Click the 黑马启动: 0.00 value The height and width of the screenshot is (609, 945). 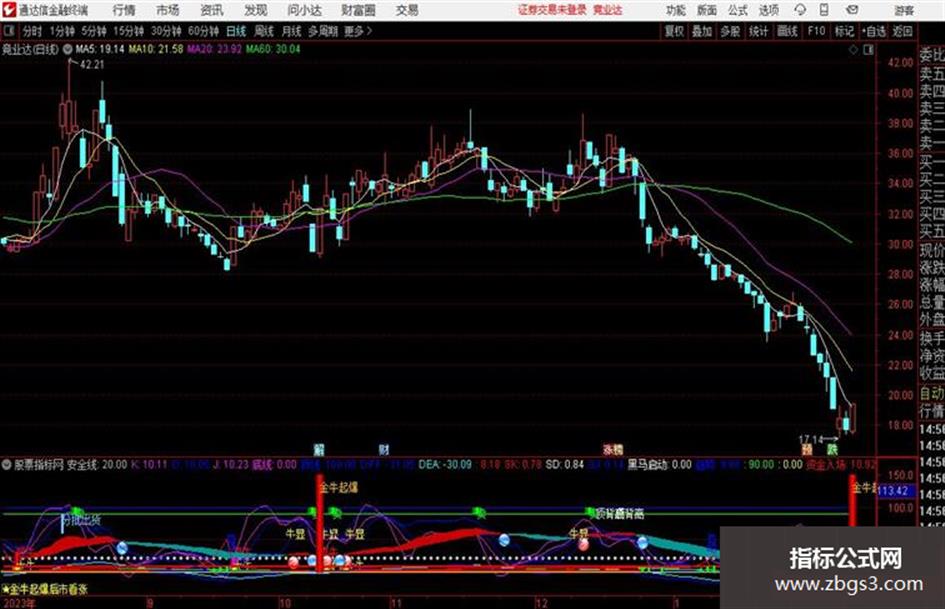point(659,465)
